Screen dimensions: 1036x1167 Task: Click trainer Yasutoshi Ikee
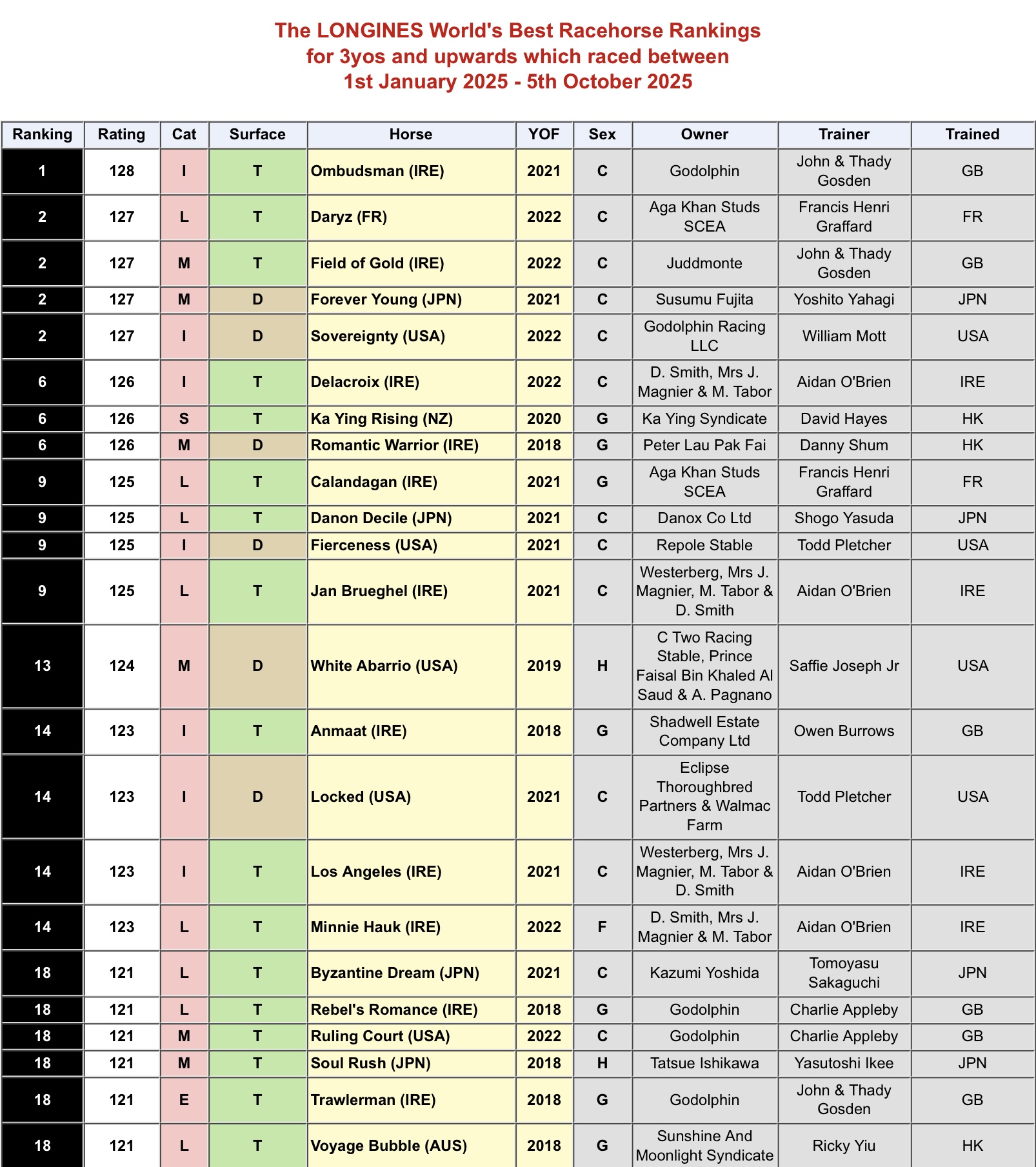coord(844,1063)
